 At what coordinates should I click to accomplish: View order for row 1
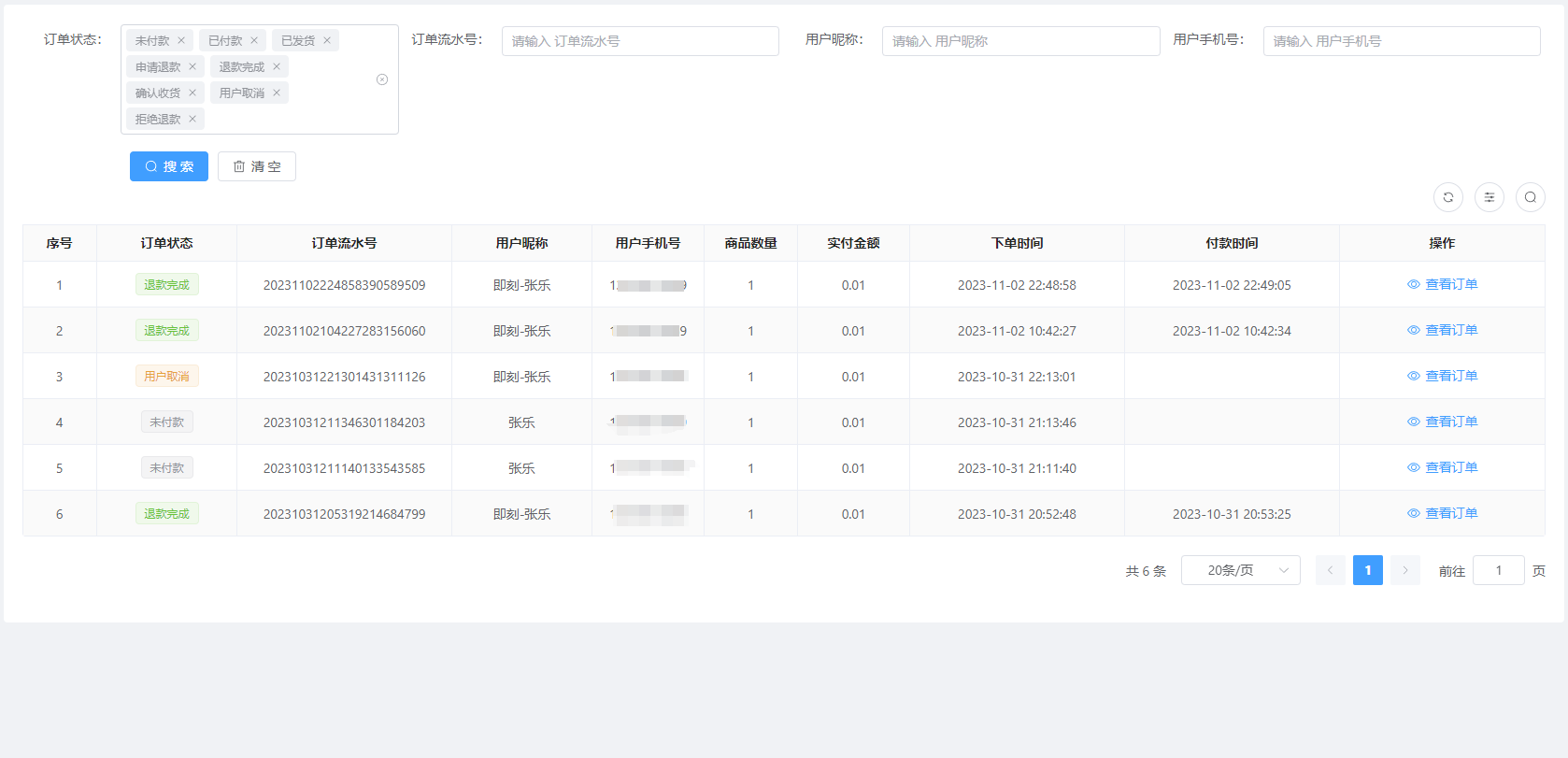pyautogui.click(x=1442, y=285)
